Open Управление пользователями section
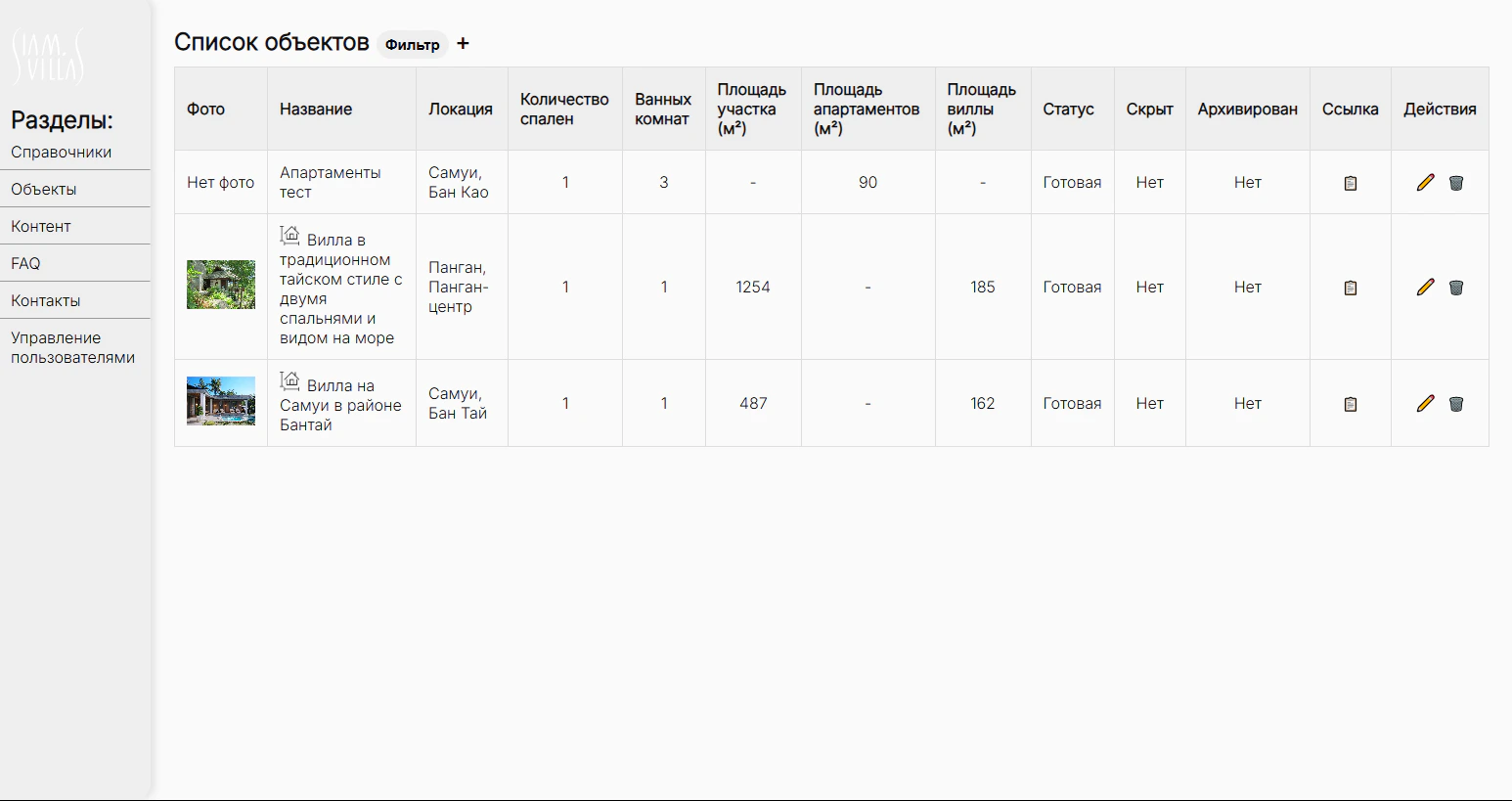This screenshot has height=801, width=1512. coord(73,348)
